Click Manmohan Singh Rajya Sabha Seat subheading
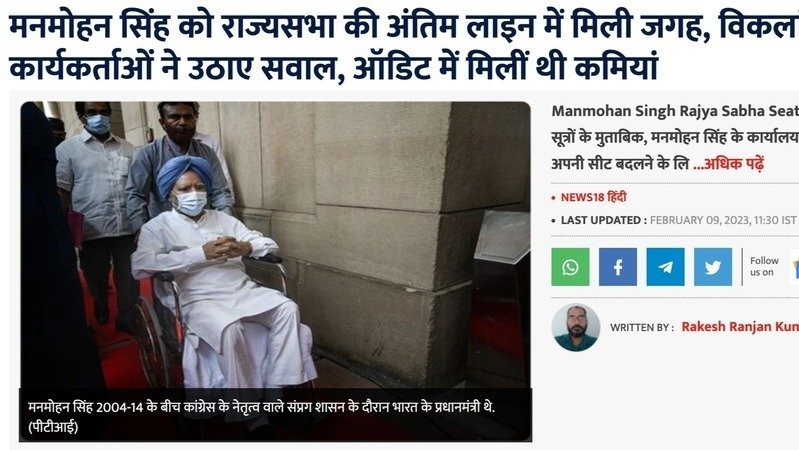Viewport: 799px width, 450px height. tap(675, 111)
